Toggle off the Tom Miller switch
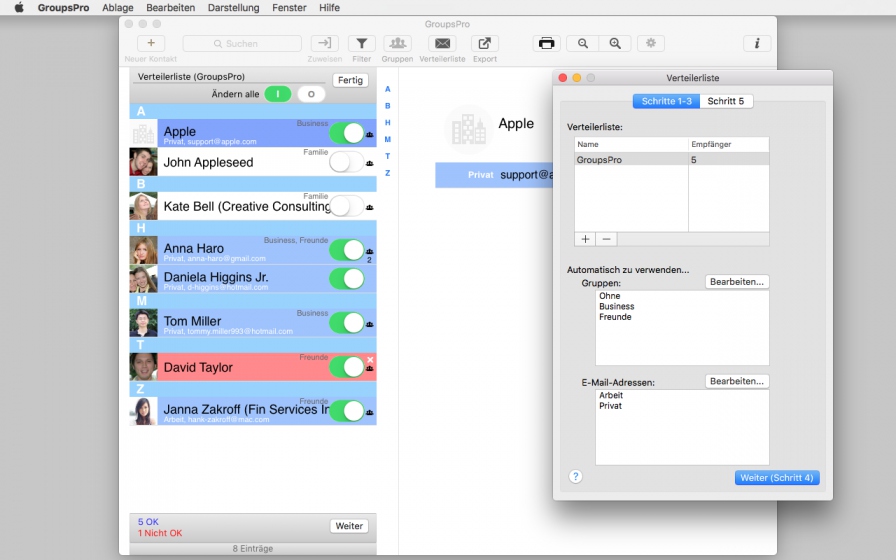Image resolution: width=896 pixels, height=560 pixels. (347, 323)
